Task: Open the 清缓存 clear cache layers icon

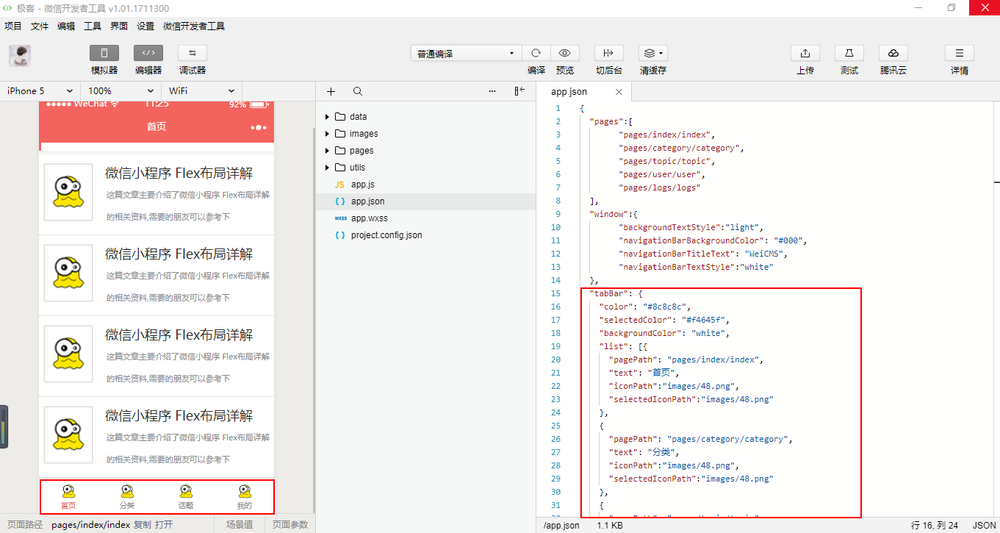Action: [x=653, y=53]
